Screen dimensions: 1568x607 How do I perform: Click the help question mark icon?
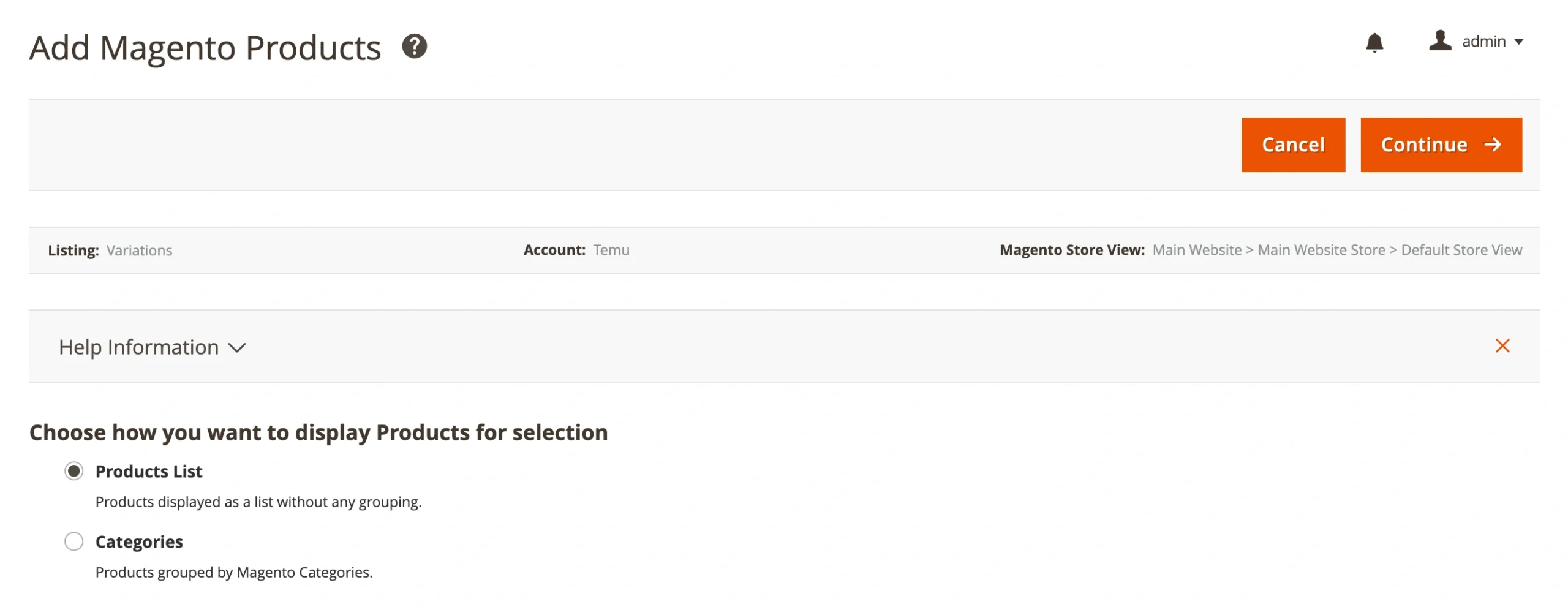[x=414, y=47]
